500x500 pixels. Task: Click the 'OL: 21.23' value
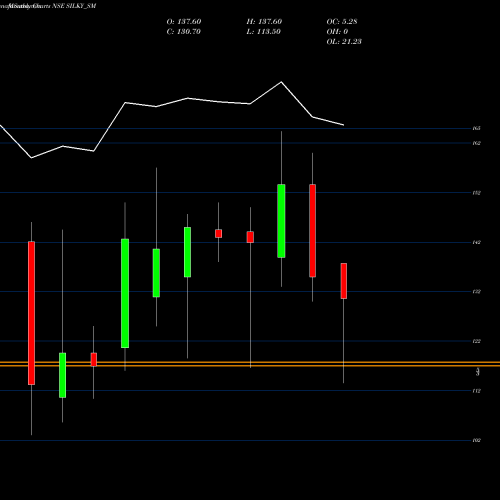tap(344, 42)
